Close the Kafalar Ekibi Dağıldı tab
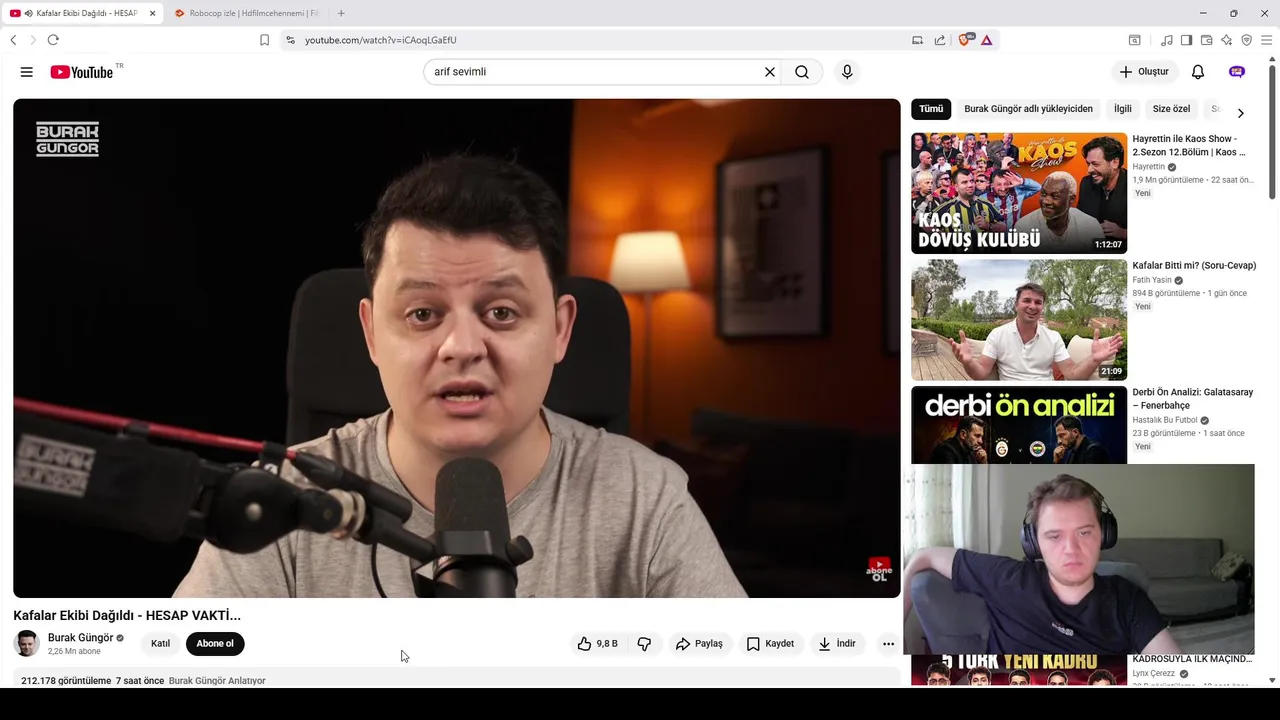 pos(153,13)
